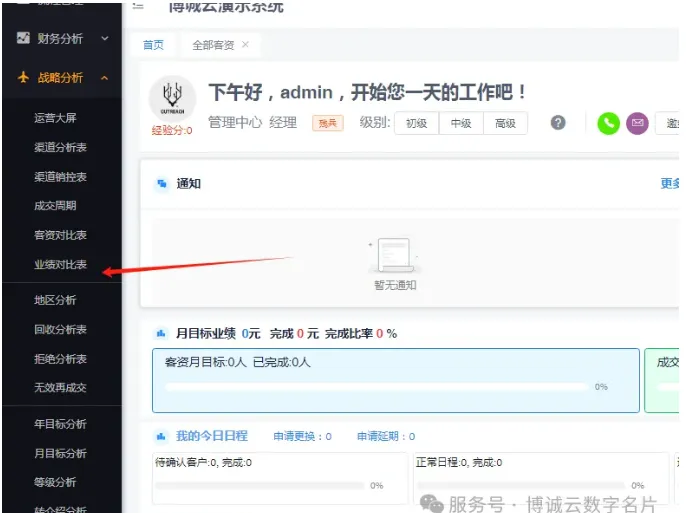Click the hamburger menu collapse icon
Viewport: 686px width, 513px height.
(x=138, y=6)
